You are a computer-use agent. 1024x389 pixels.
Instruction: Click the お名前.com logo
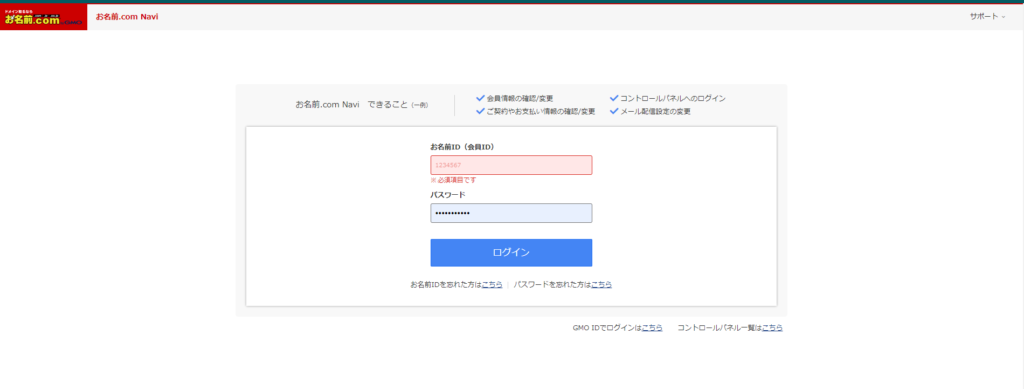[43, 17]
